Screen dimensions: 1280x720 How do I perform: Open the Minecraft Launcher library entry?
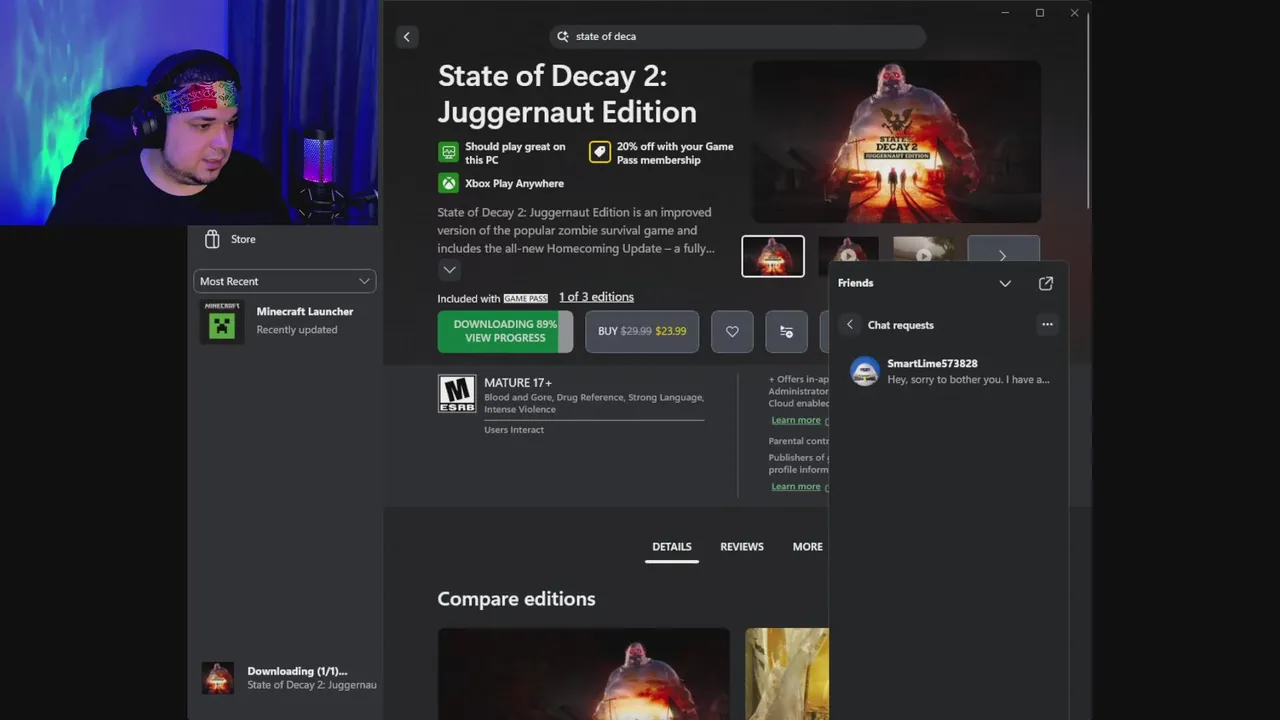click(x=285, y=321)
